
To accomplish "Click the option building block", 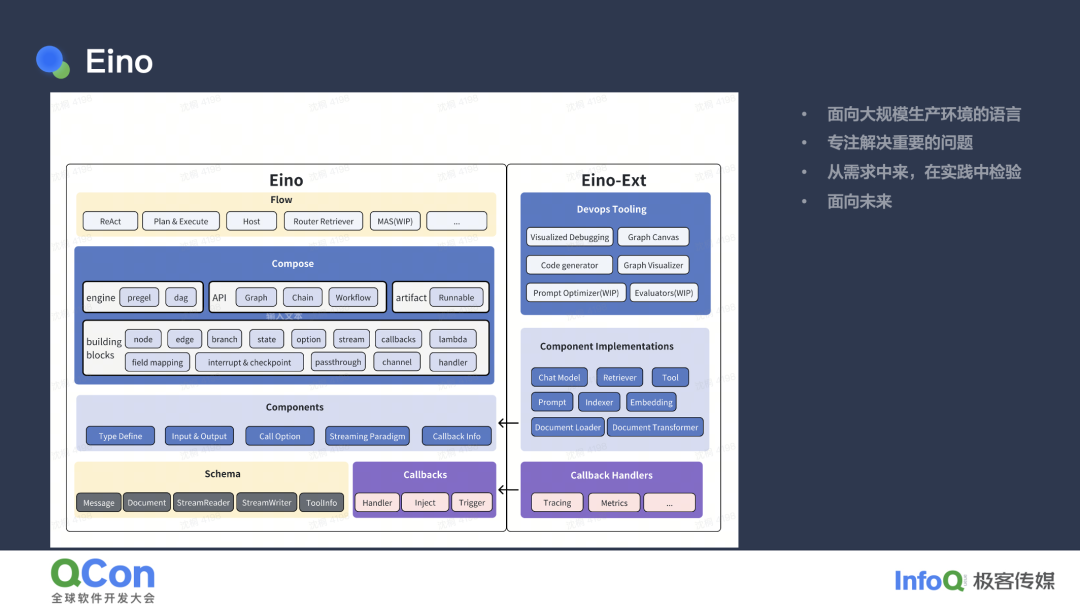I will 309,339.
